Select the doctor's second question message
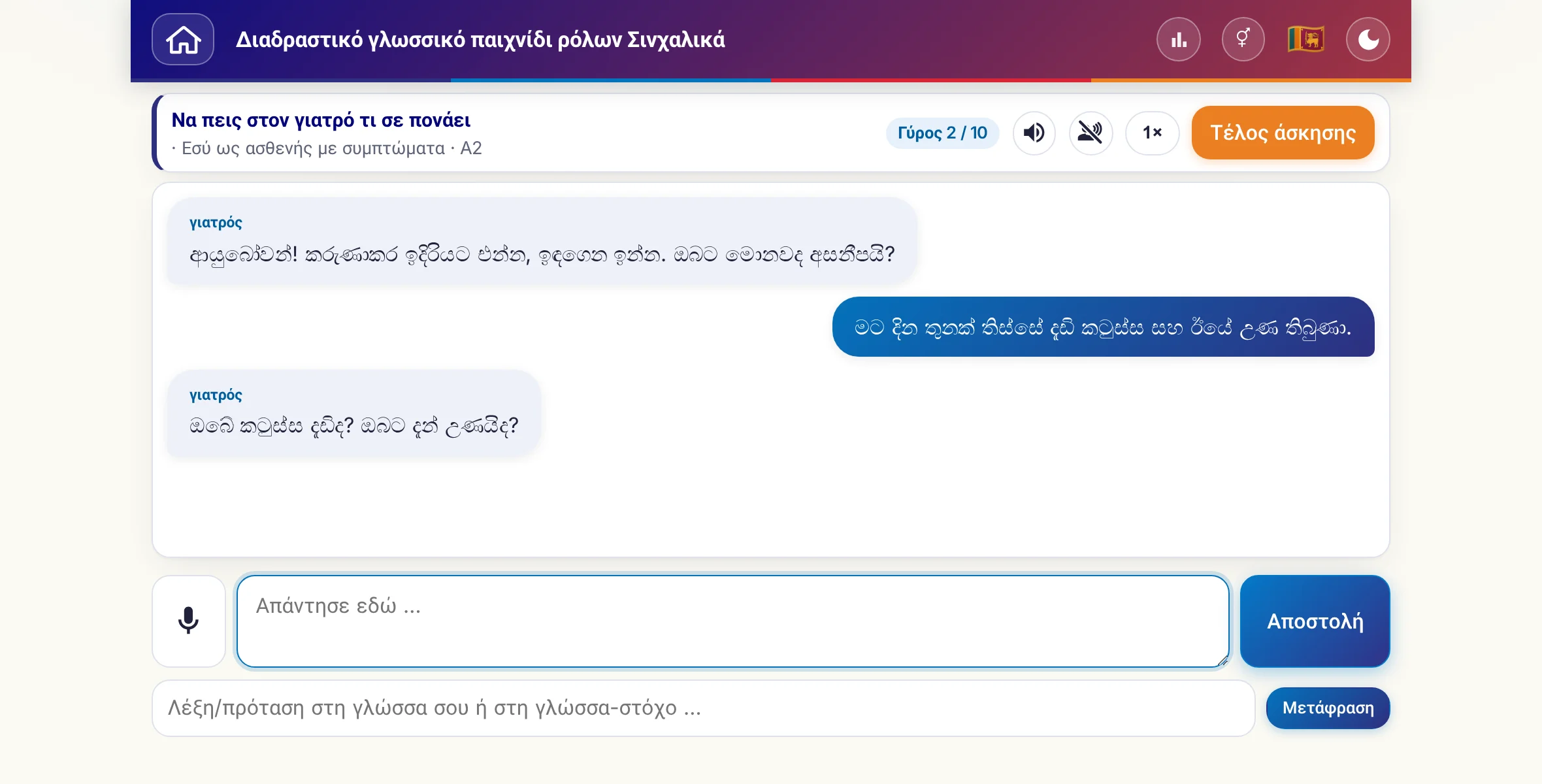The height and width of the screenshot is (784, 1542). pos(353,413)
